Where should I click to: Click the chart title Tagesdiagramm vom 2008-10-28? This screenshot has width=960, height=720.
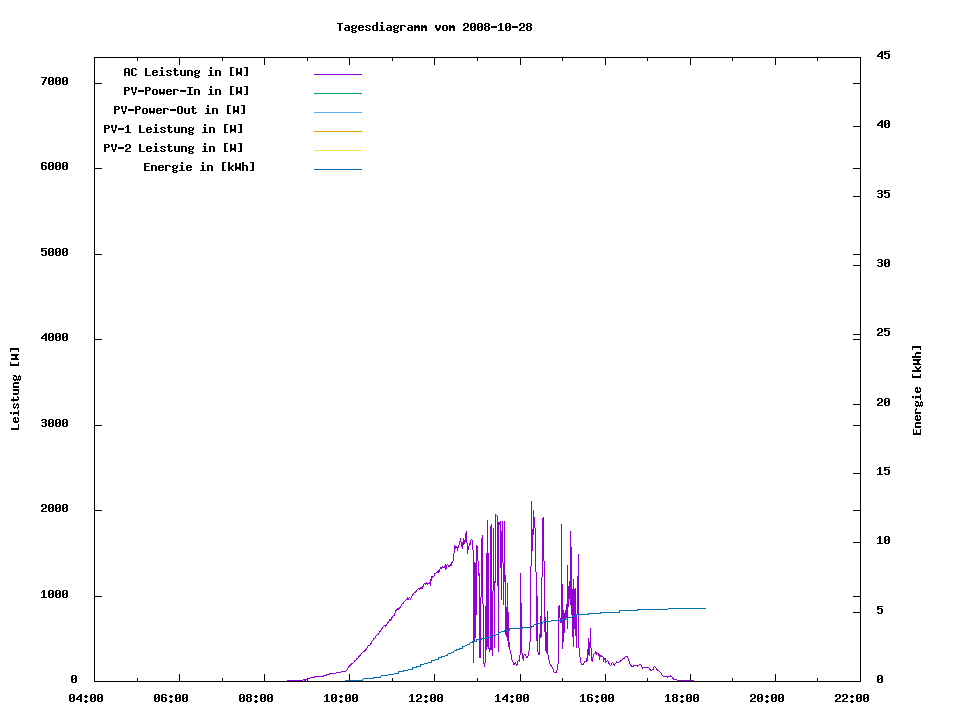click(x=434, y=27)
